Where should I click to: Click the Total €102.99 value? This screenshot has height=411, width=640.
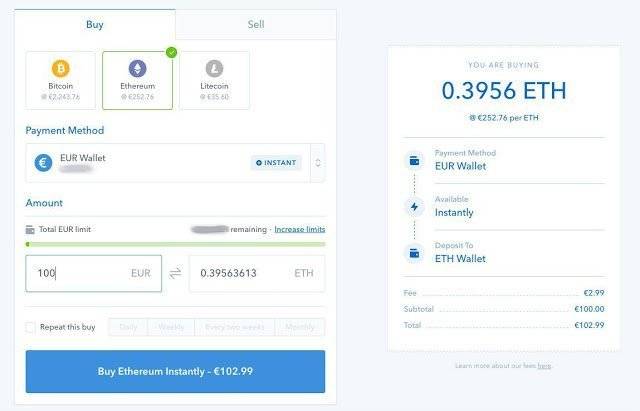[x=589, y=325]
